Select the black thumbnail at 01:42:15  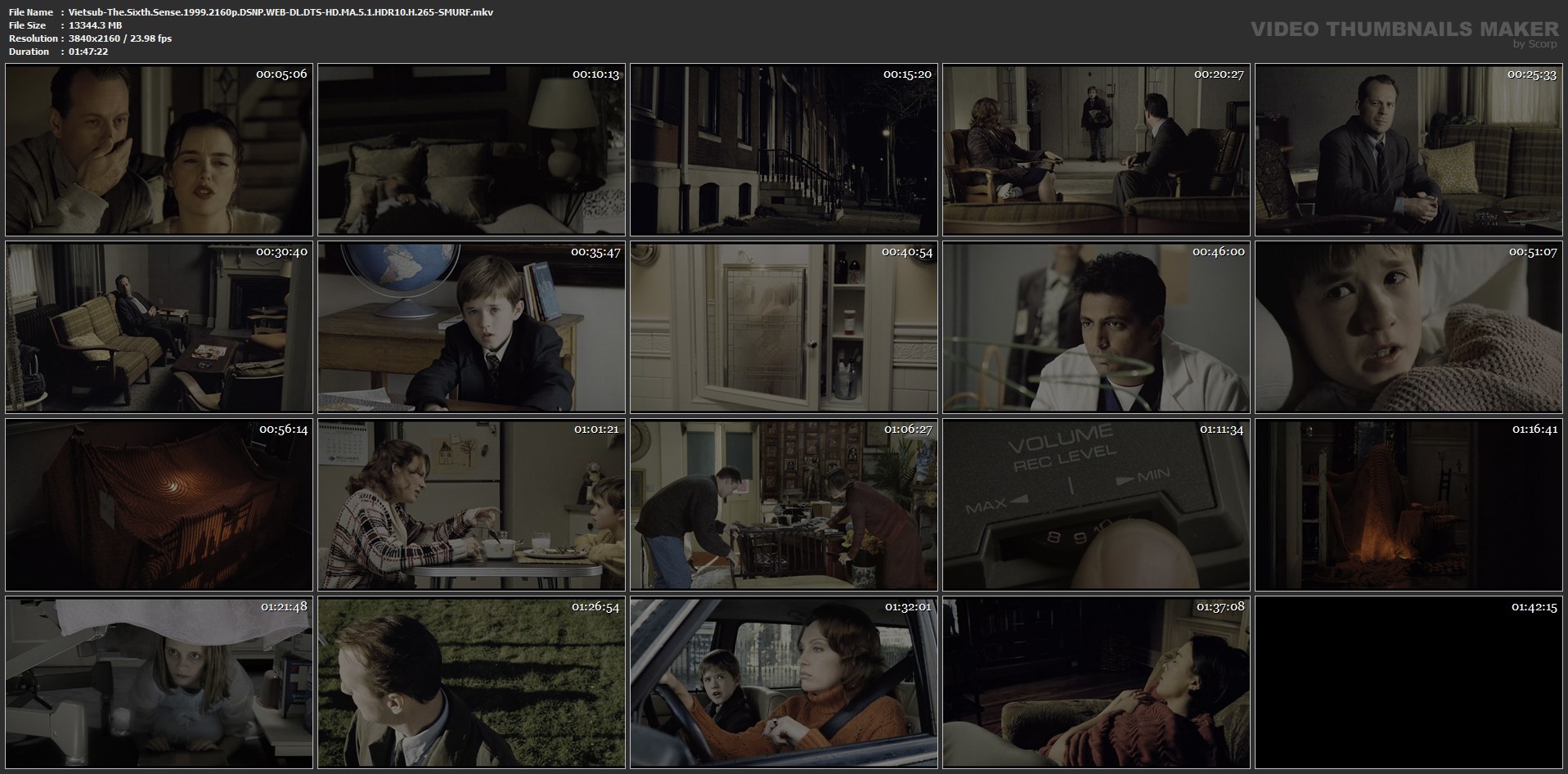coord(1409,682)
